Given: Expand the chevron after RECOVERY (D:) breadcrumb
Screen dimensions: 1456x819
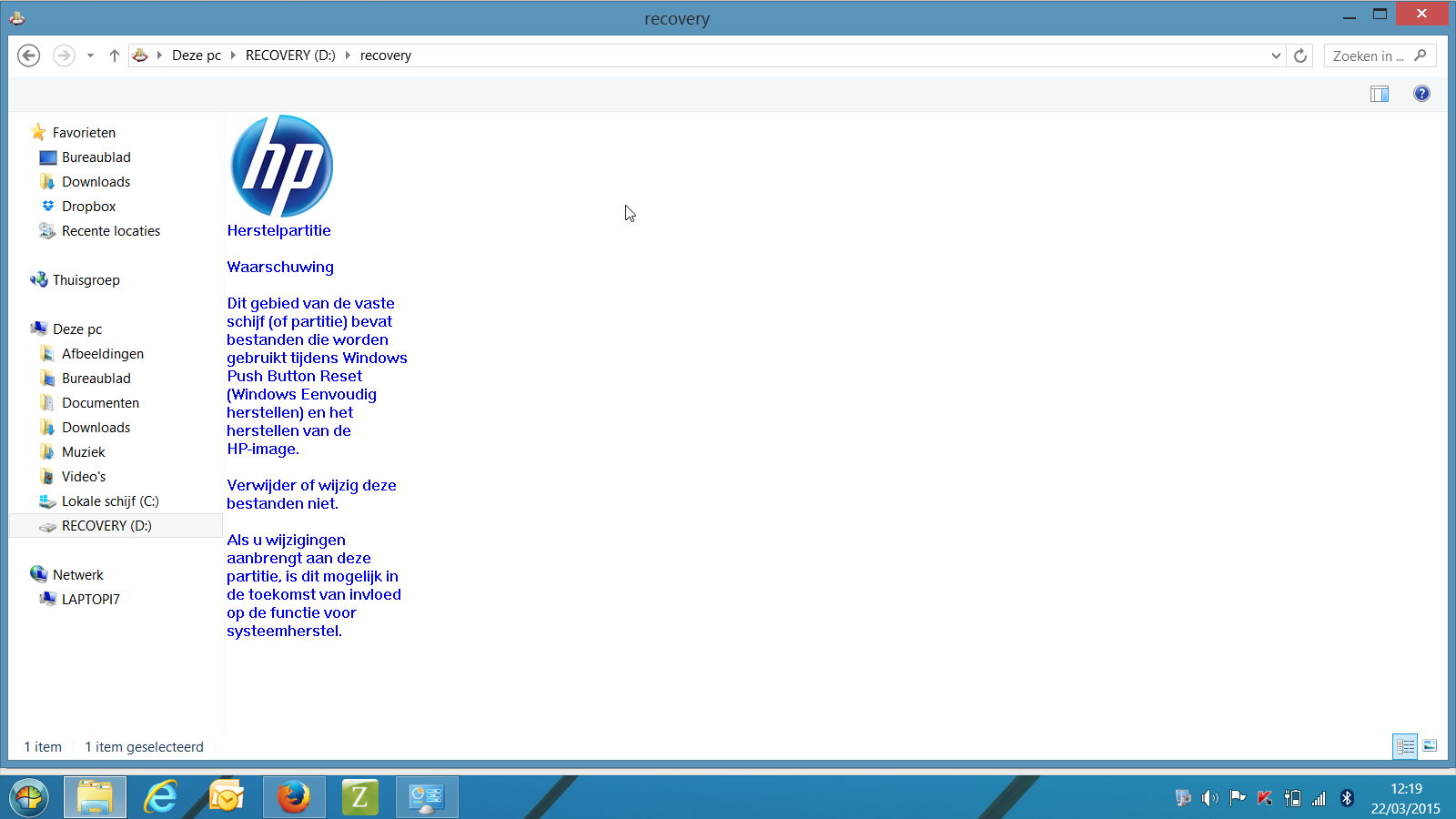Looking at the screenshot, I should [x=348, y=56].
